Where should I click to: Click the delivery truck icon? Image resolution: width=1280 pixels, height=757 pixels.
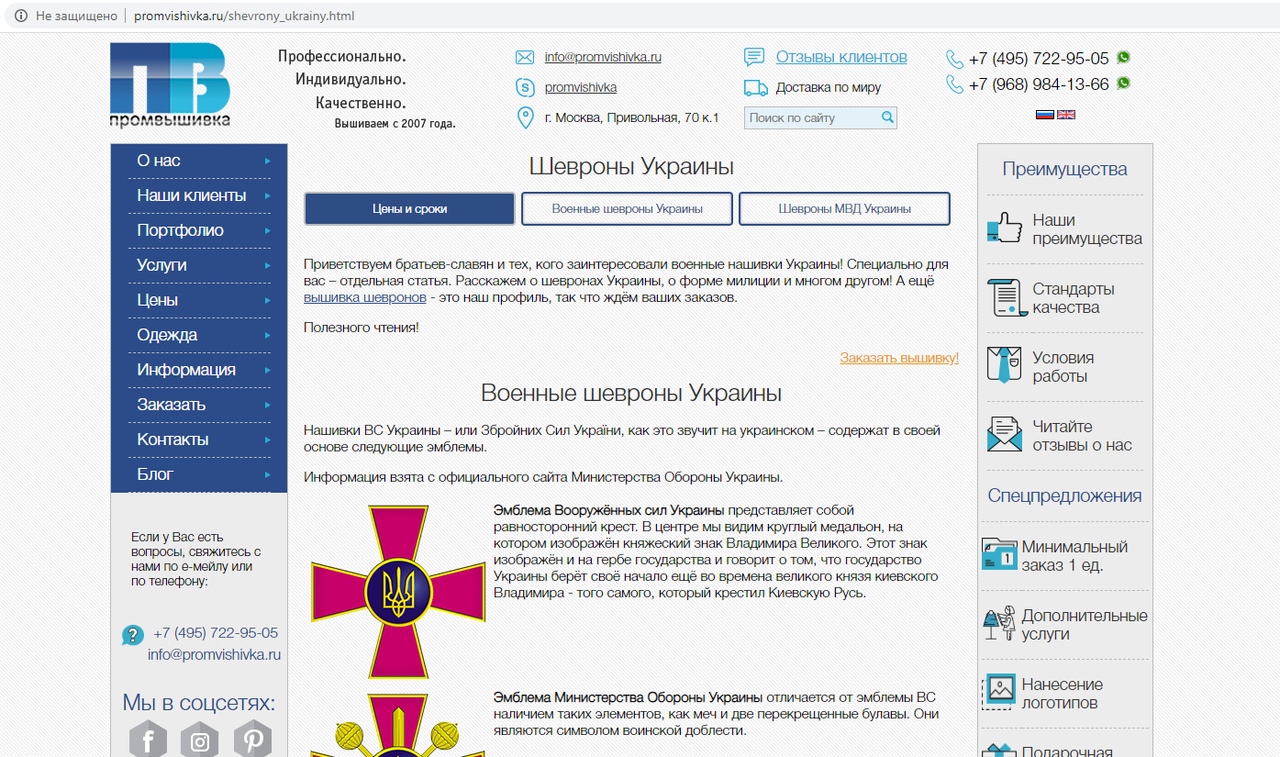(x=756, y=88)
